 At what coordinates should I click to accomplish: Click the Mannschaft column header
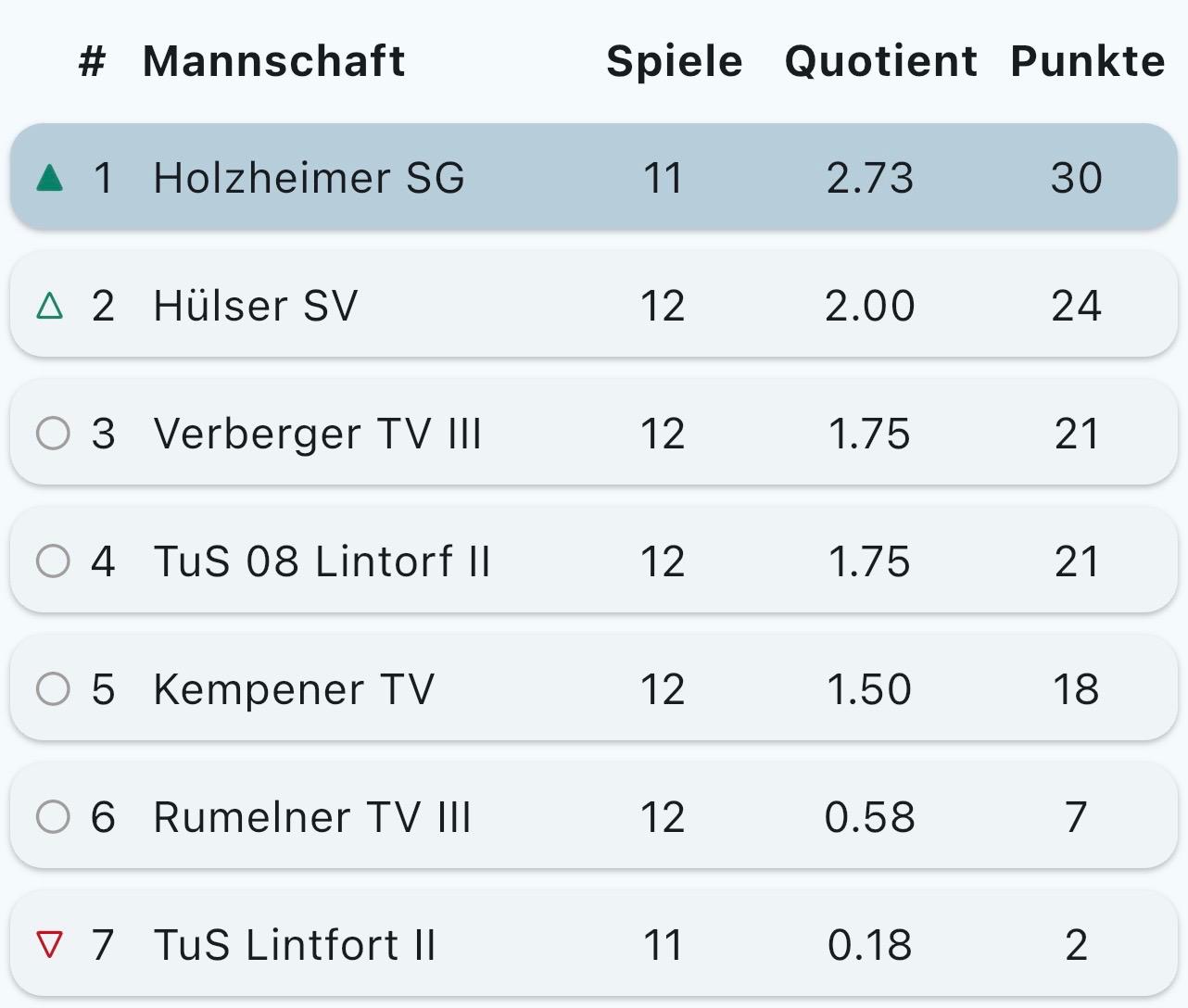click(273, 61)
